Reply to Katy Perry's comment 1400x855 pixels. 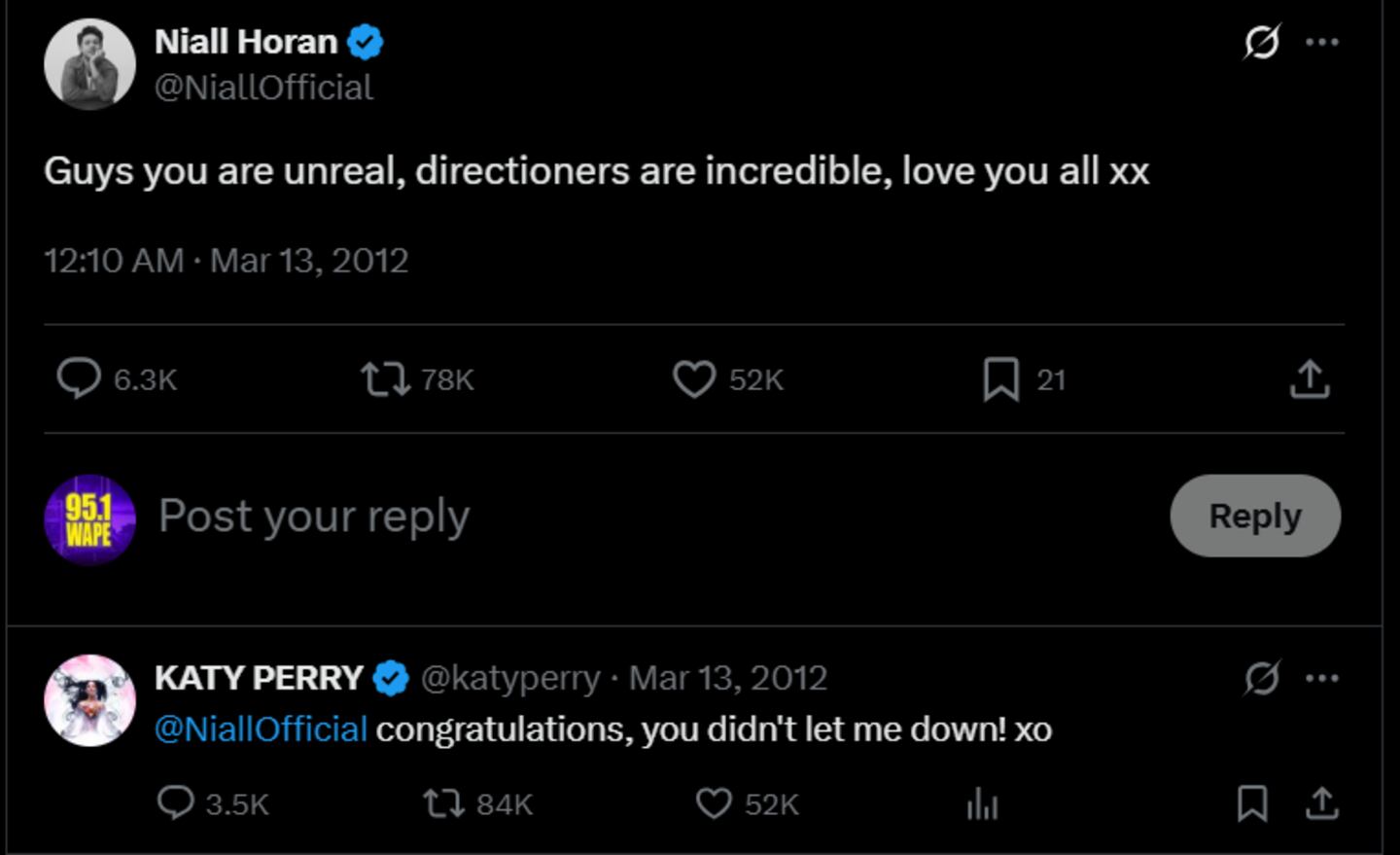[x=176, y=803]
